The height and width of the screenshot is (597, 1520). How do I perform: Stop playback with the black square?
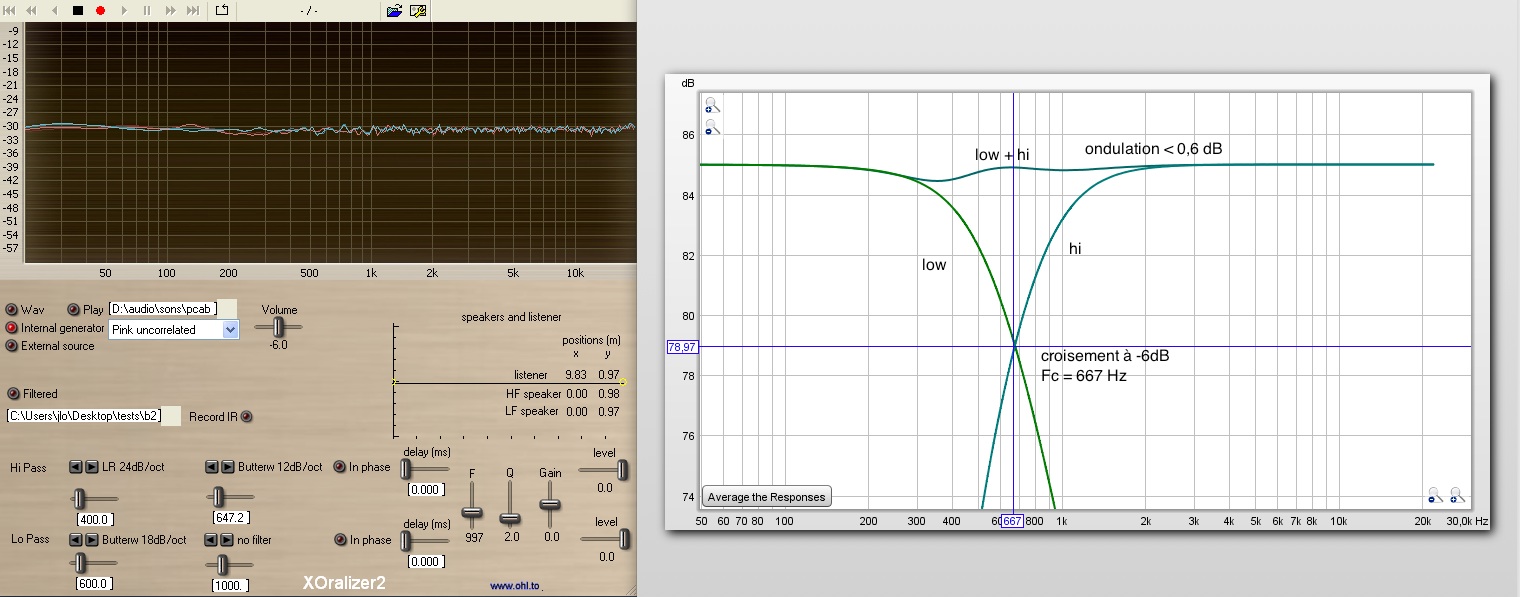[78, 10]
